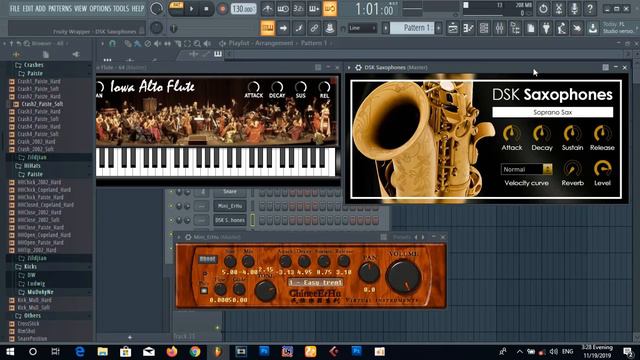This screenshot has width=640, height=360.
Task: Open the Pattern 1 selector dropdown
Action: (x=412, y=28)
